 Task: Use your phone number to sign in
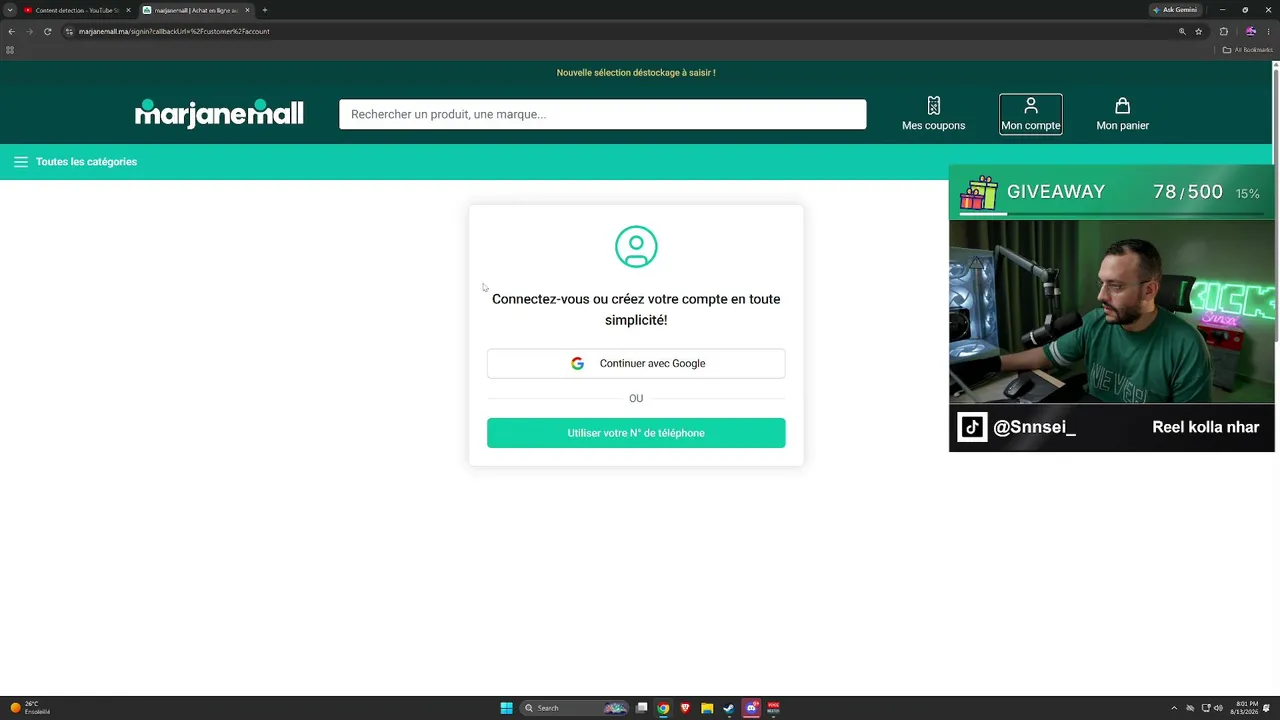[x=636, y=433]
